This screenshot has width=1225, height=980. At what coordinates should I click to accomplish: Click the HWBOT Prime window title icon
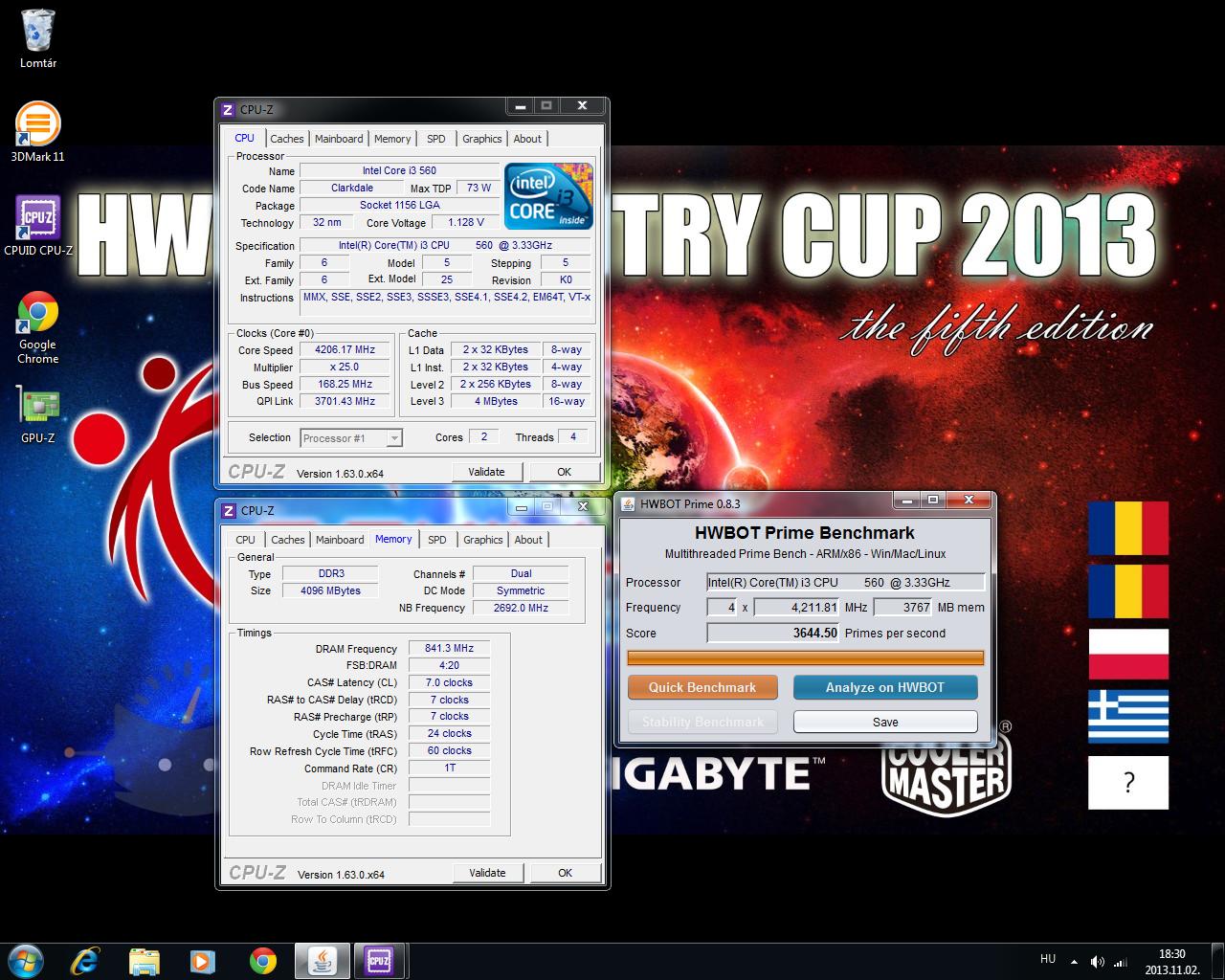628,504
